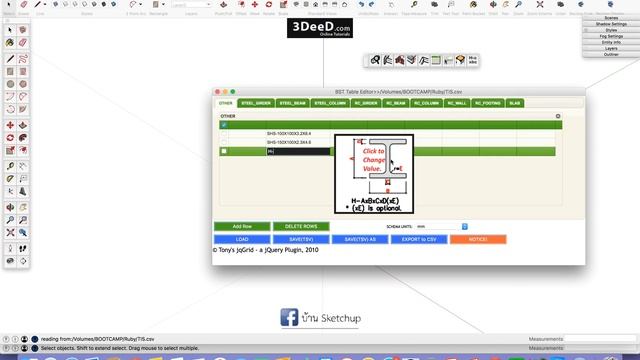Image resolution: width=640 pixels, height=360 pixels.
Task: Toggle the checkbox of the highlighted H- row
Action: click(x=224, y=151)
